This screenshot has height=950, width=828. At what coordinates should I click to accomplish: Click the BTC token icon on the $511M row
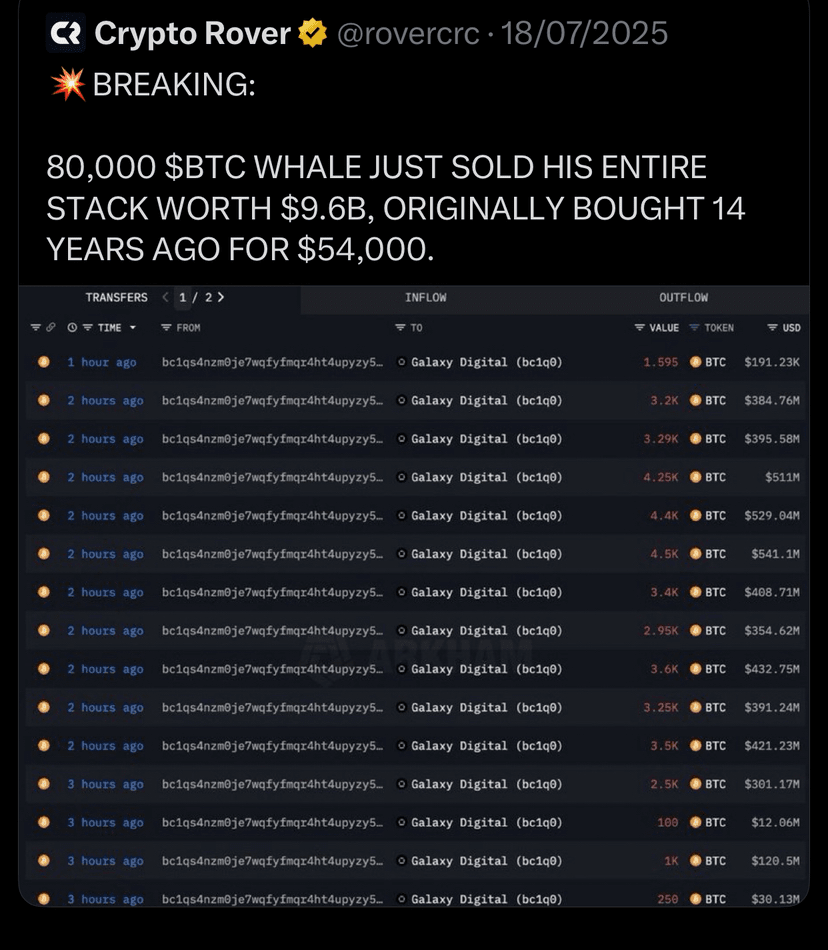click(695, 477)
